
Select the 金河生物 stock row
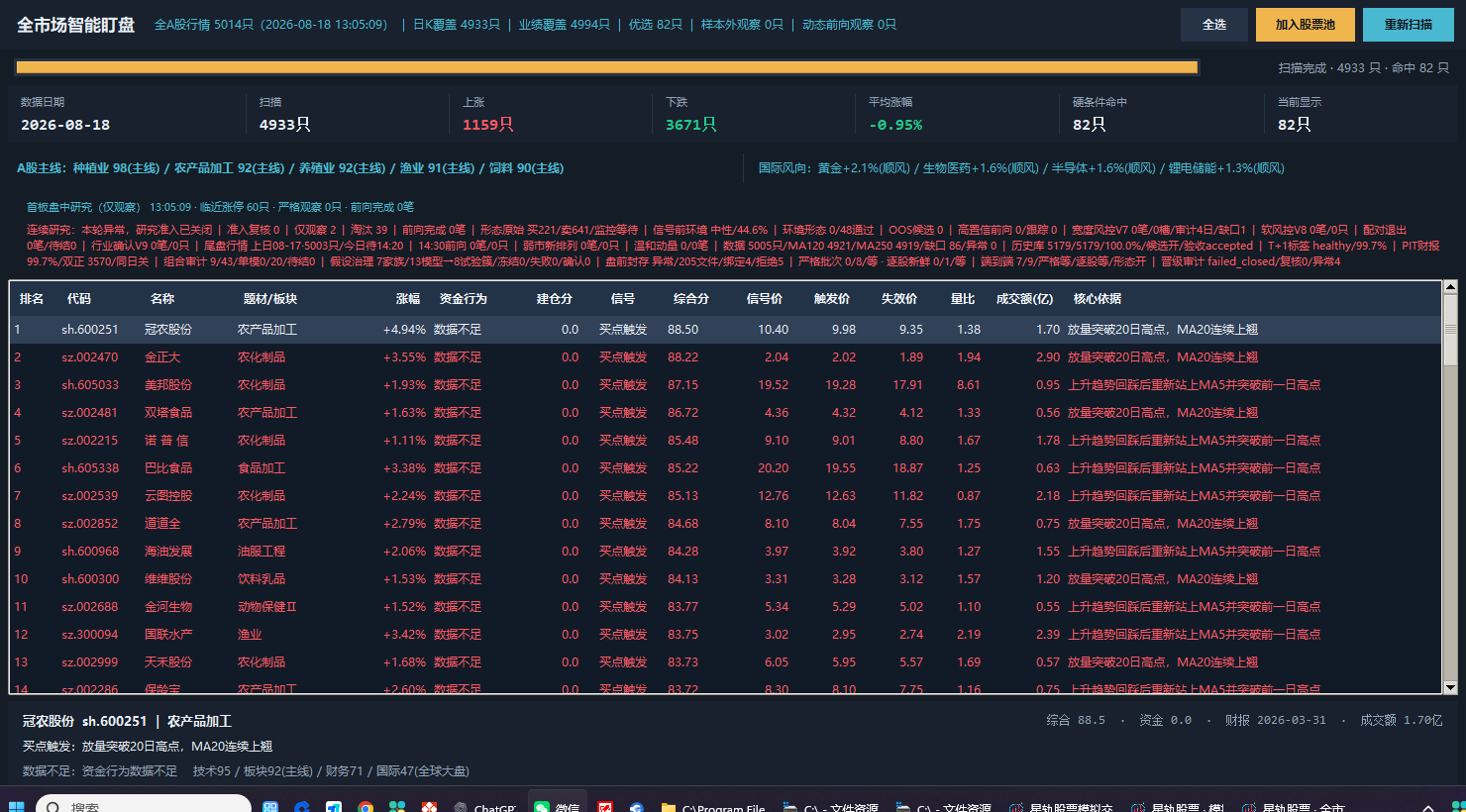point(726,607)
